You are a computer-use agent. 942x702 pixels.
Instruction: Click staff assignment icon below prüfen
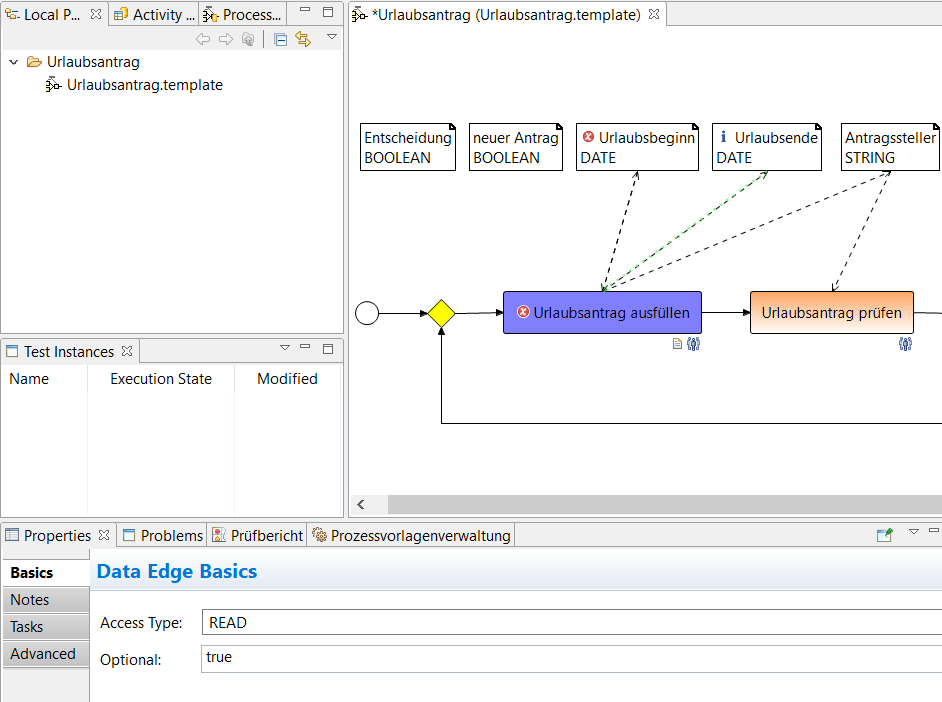pyautogui.click(x=905, y=344)
